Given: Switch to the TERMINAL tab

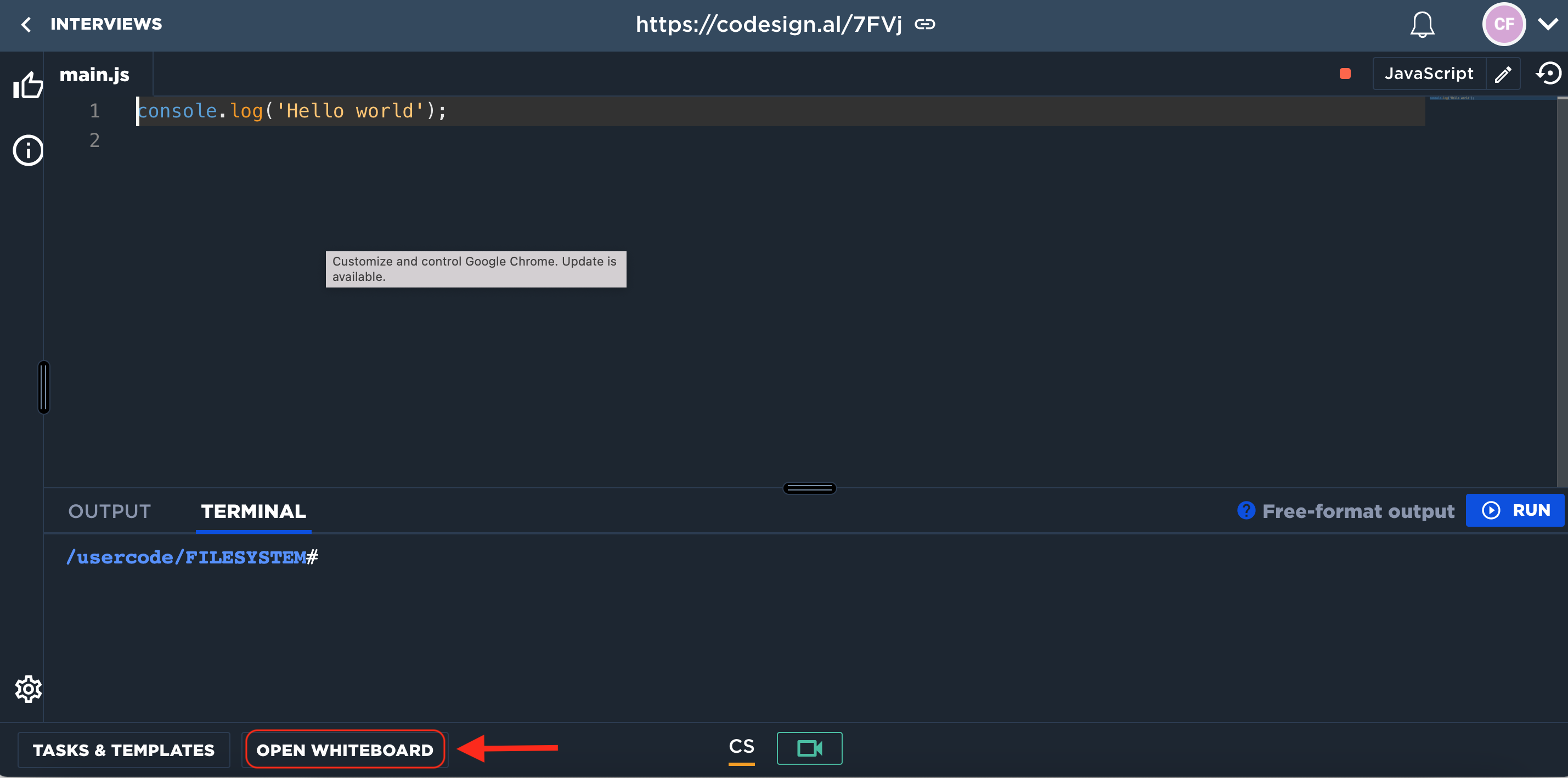Looking at the screenshot, I should click(x=253, y=511).
